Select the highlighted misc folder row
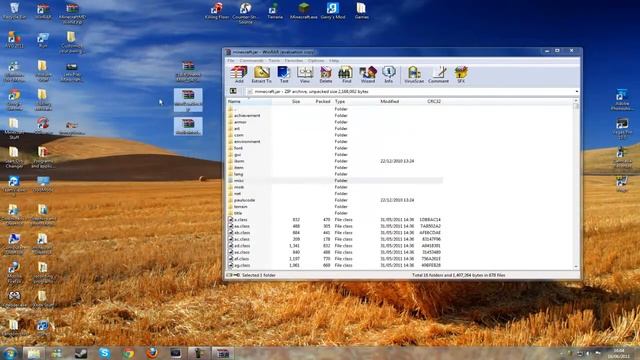 point(335,180)
